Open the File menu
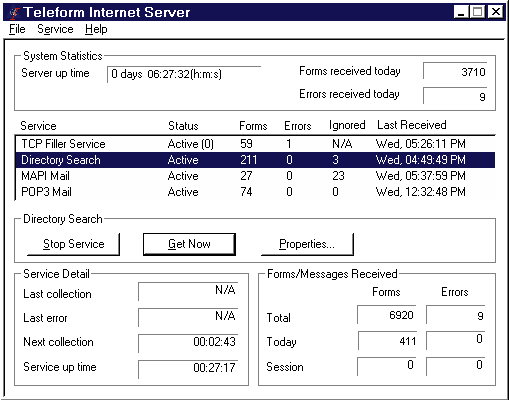 (17, 29)
